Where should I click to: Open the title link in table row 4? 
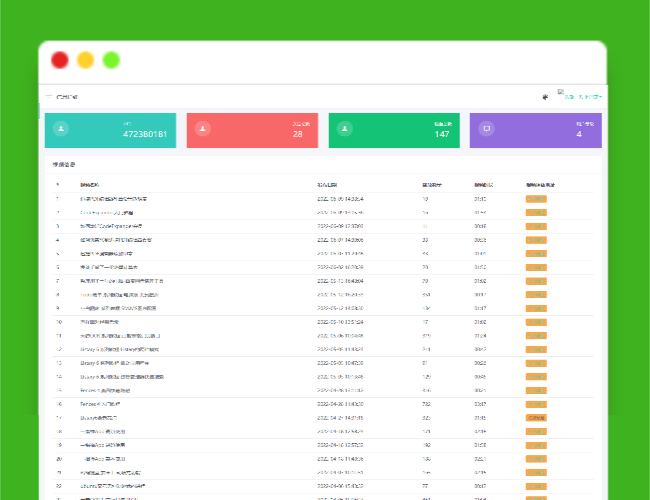(116, 240)
